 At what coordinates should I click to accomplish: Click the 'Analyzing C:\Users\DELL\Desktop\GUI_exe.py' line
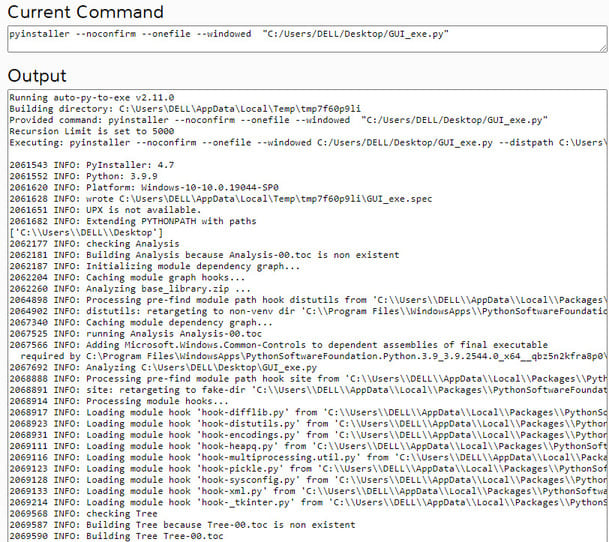(163, 368)
